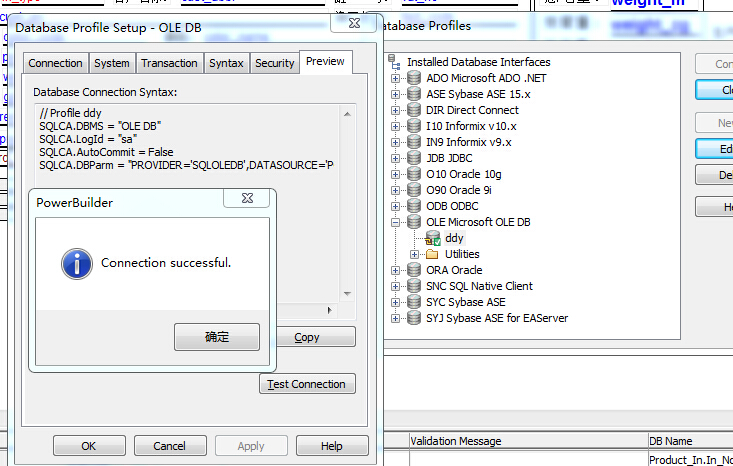Screen dimensions: 733x466
Task: Click the ASE Sybase ASE 15.x database icon
Action: pos(414,94)
